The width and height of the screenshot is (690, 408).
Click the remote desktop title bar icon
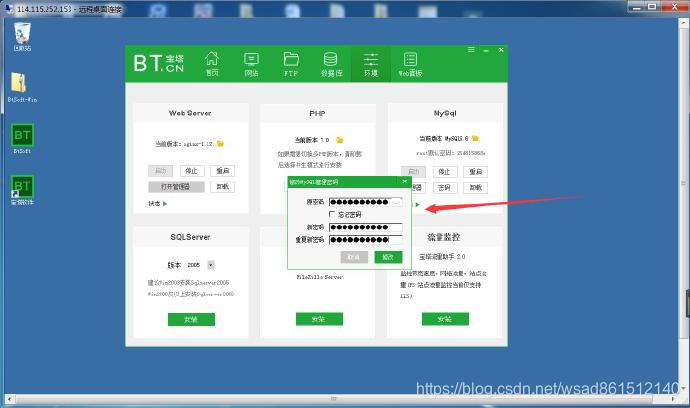click(x=8, y=8)
